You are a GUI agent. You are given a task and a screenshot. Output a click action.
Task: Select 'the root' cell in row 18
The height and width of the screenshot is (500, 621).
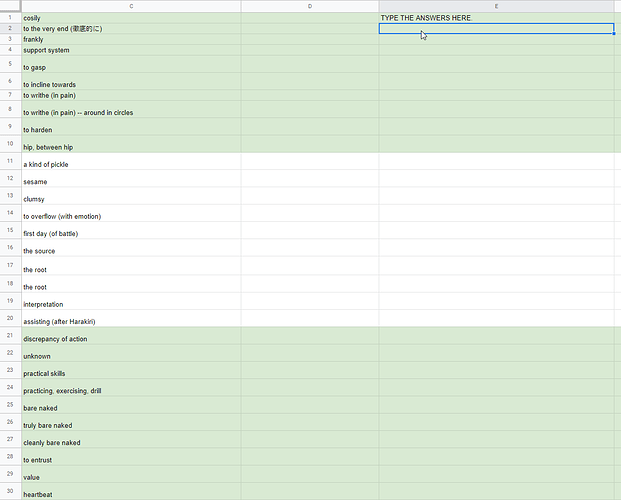click(x=131, y=284)
